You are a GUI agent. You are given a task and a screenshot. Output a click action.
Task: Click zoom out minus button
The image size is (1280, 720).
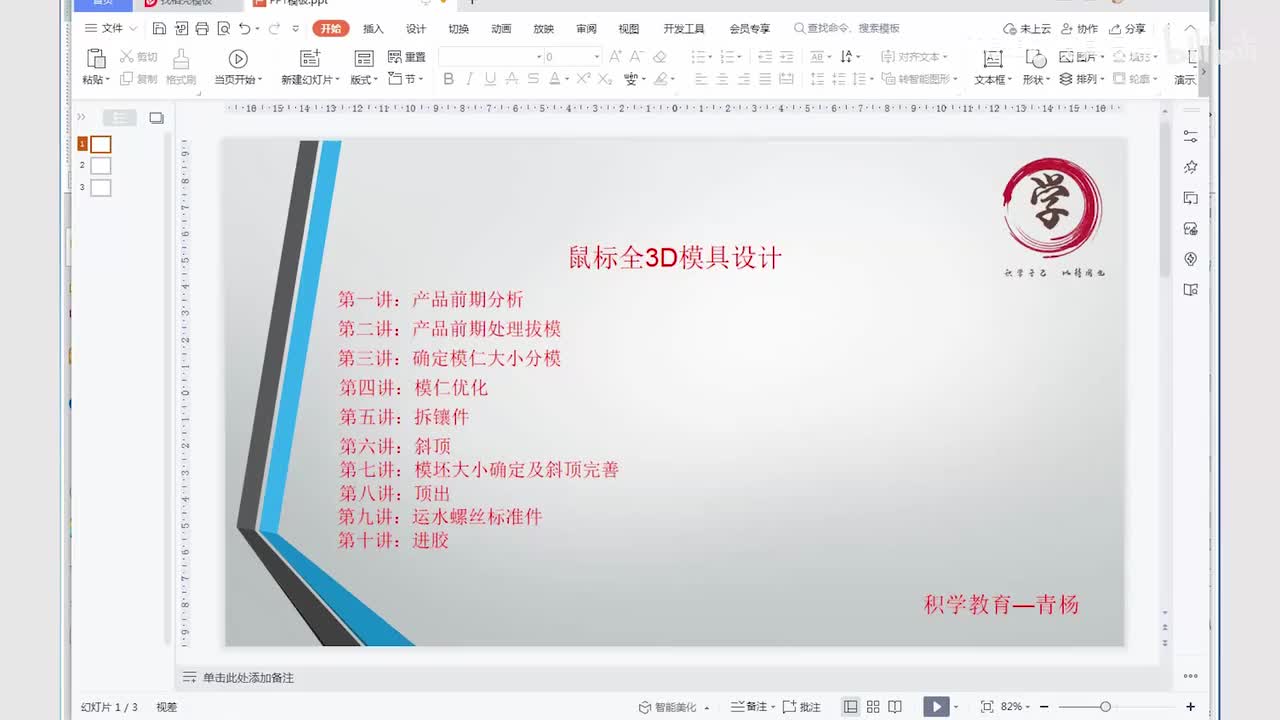point(1043,706)
